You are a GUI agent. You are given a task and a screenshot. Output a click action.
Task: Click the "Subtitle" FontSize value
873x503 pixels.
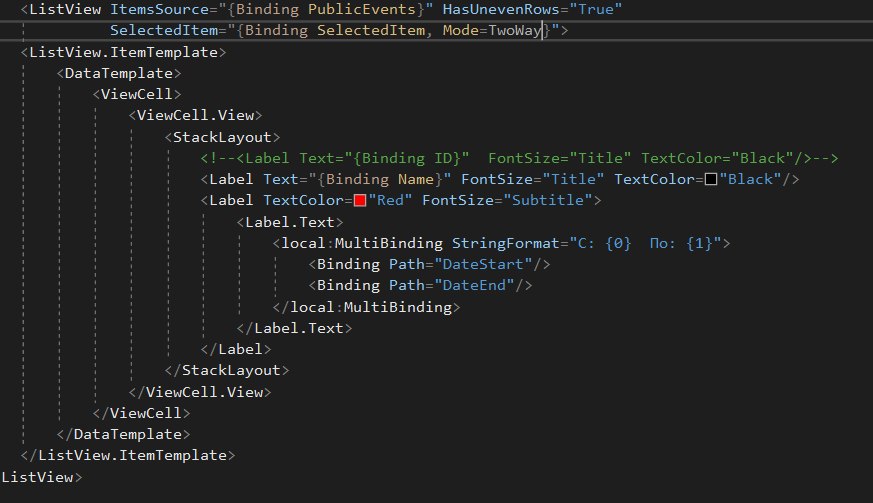[x=548, y=201]
